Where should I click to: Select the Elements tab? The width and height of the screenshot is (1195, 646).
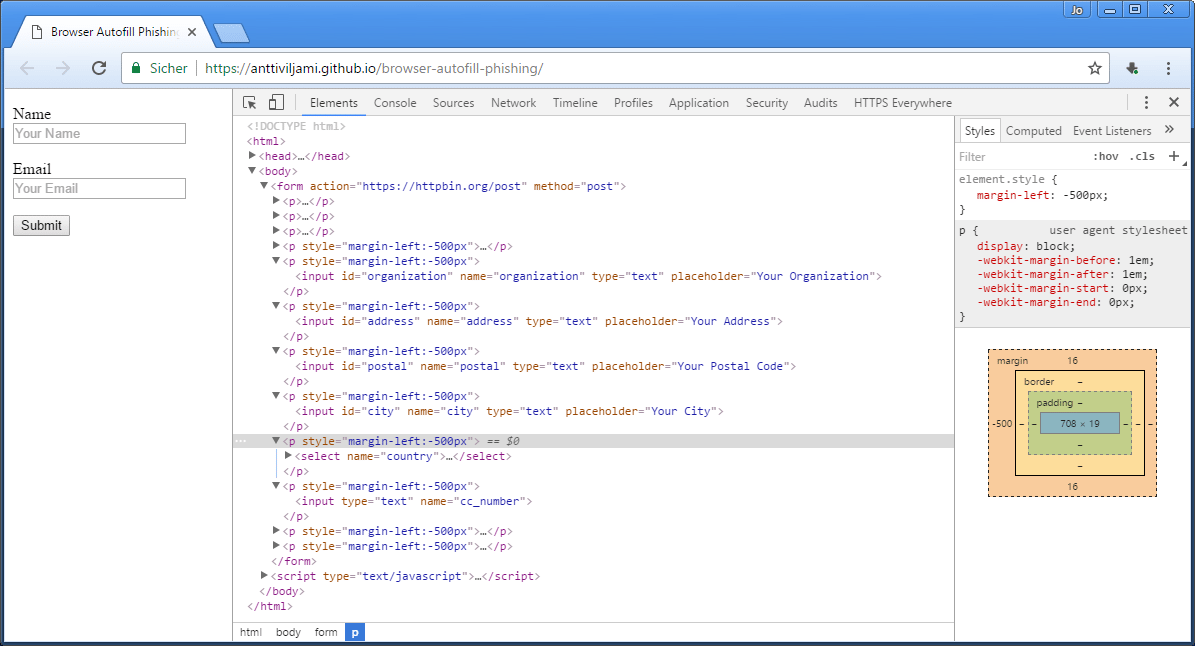coord(334,103)
